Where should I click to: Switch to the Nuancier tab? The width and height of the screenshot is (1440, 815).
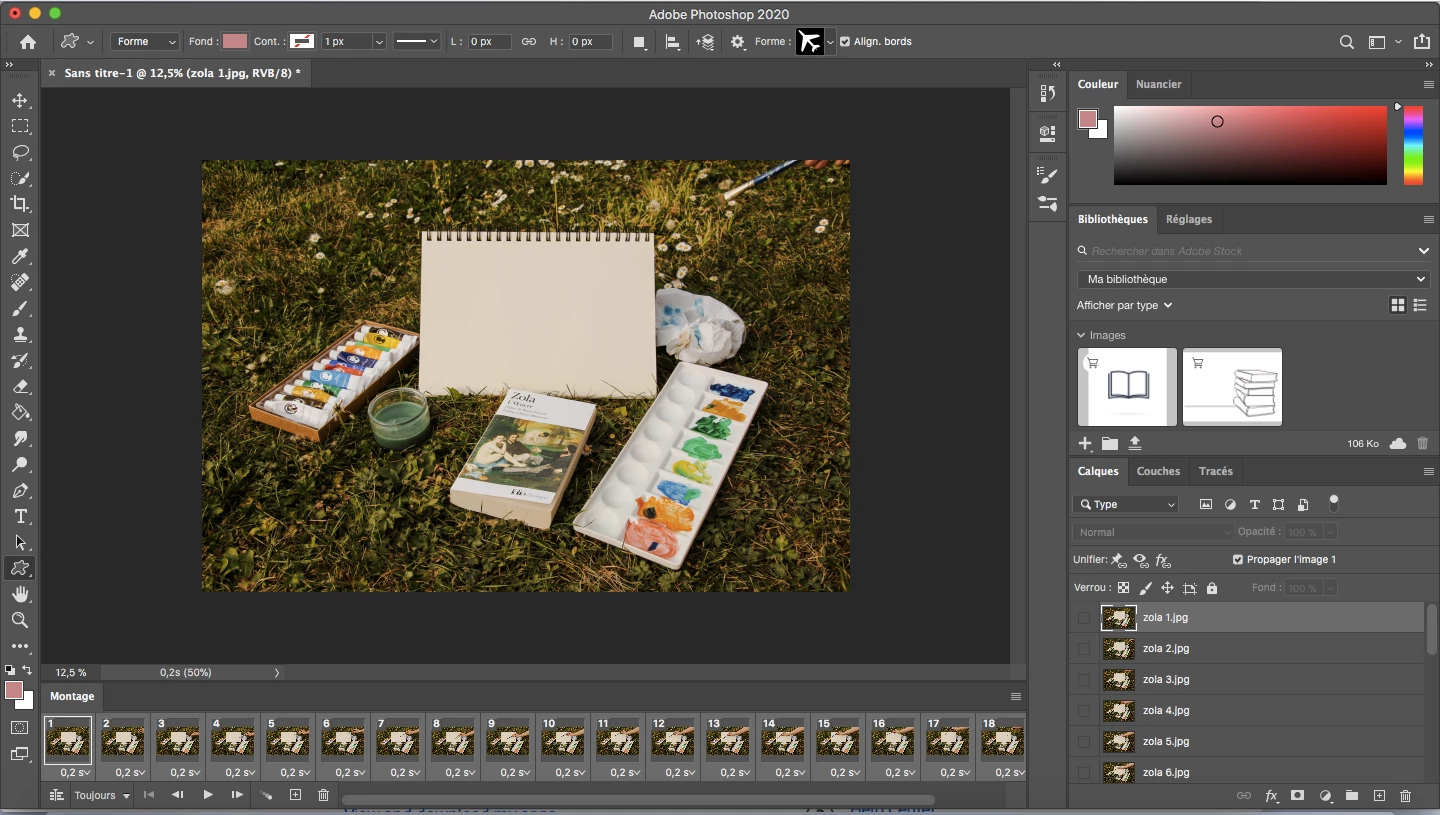[x=1158, y=85]
